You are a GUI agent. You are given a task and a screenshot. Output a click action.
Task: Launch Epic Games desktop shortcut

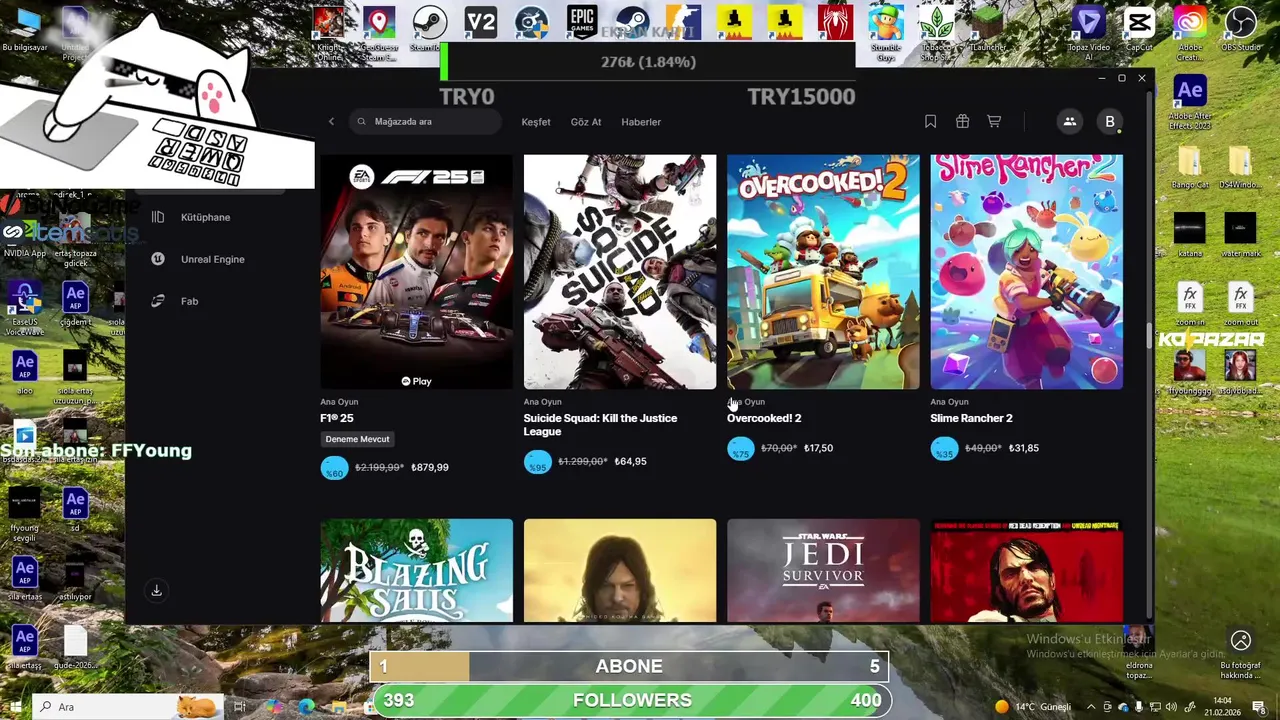(x=581, y=22)
